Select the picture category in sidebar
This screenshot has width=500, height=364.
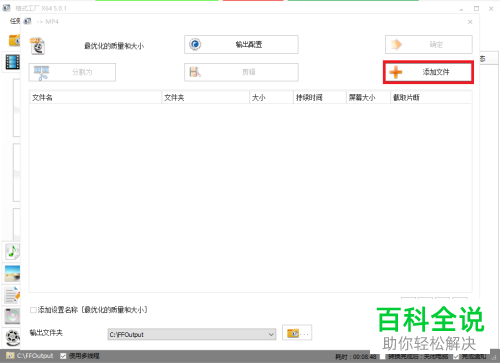(12, 274)
